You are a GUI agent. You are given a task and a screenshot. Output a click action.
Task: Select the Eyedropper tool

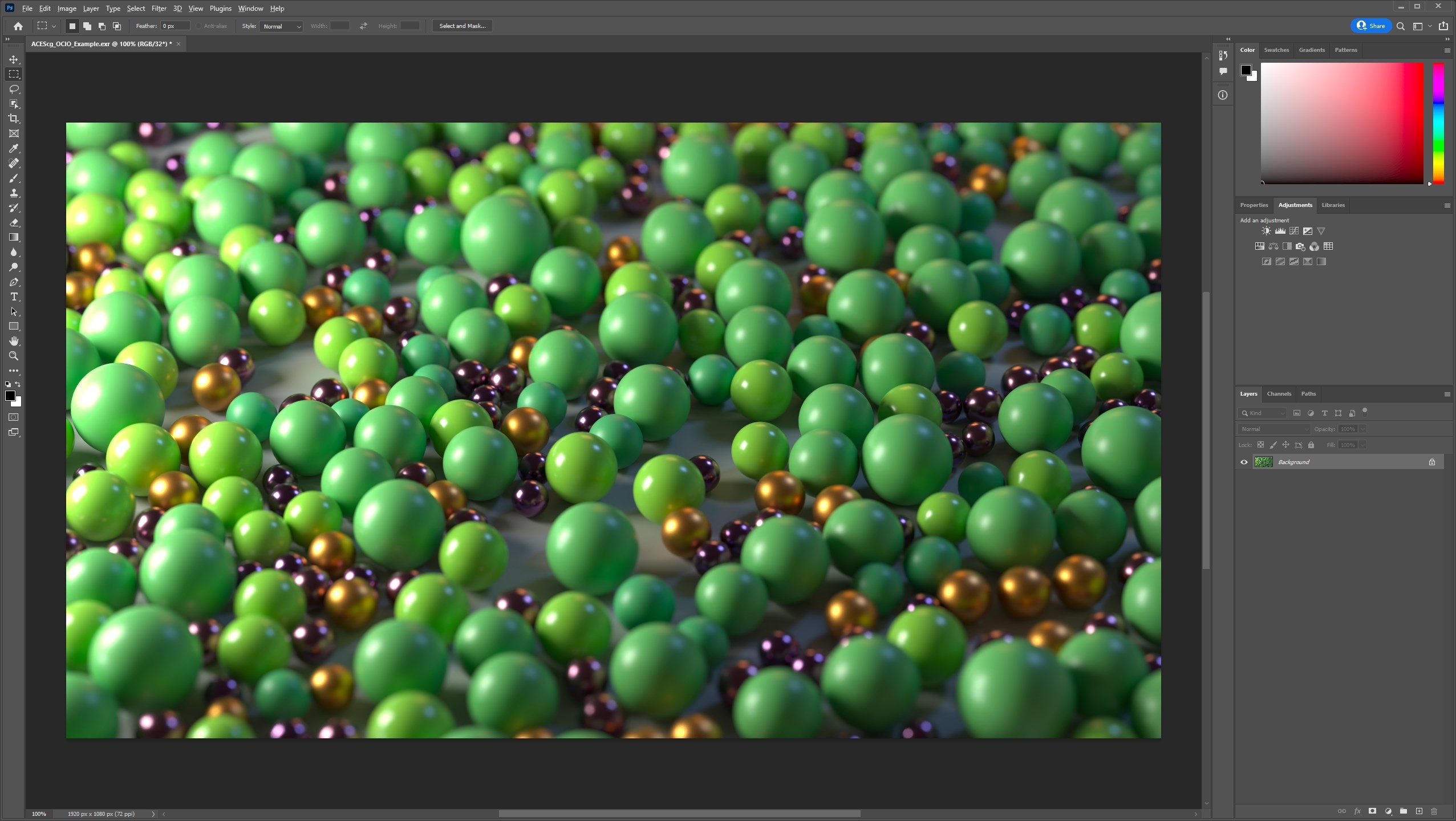[14, 148]
